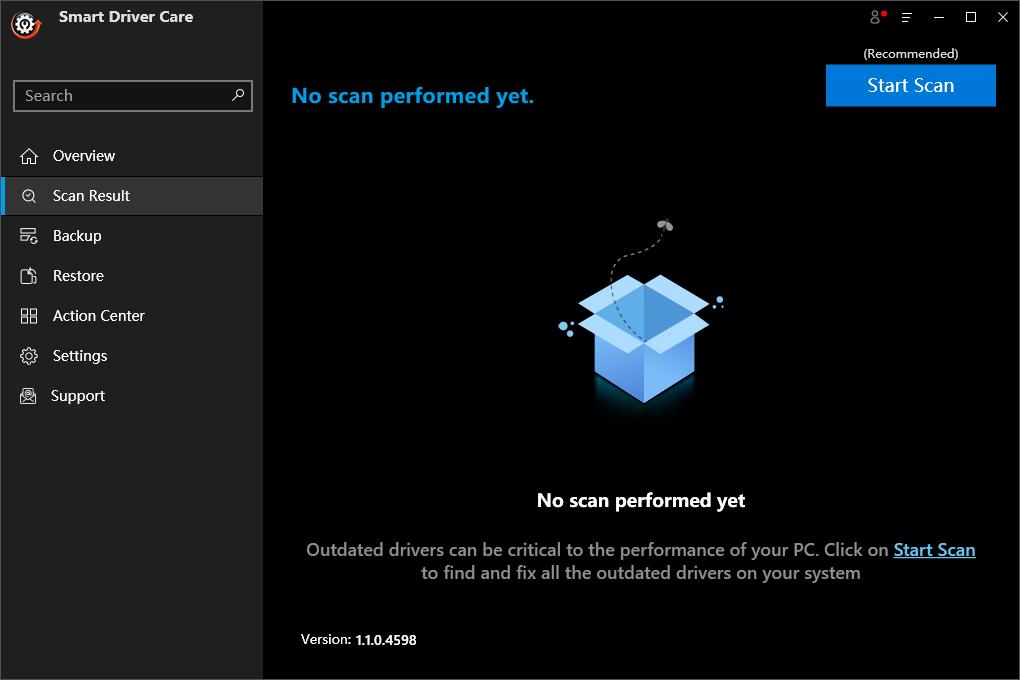Click the magnifier icon inside the search box
The width and height of the screenshot is (1020, 680).
coord(236,96)
